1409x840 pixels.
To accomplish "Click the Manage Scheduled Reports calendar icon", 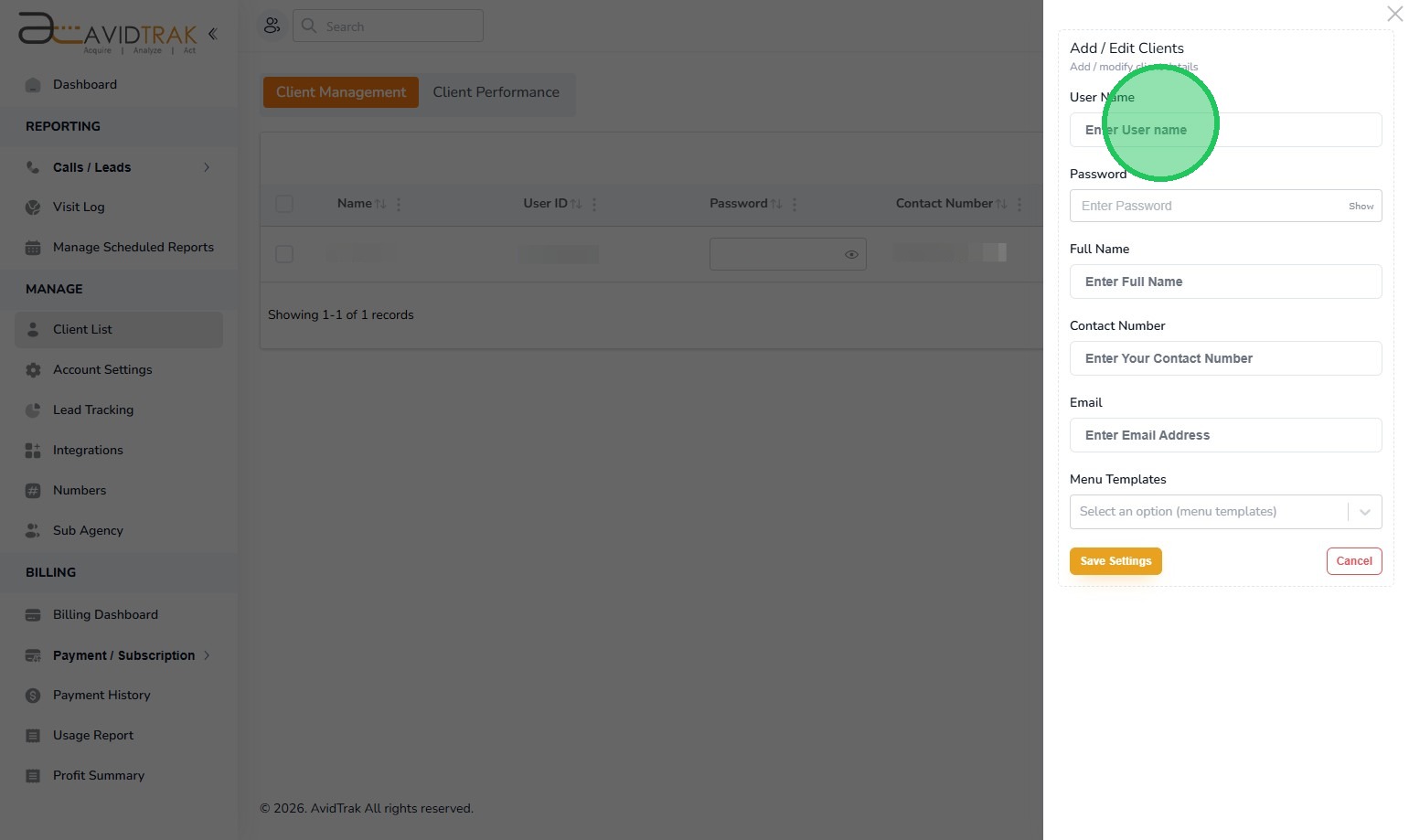I will coord(33,248).
